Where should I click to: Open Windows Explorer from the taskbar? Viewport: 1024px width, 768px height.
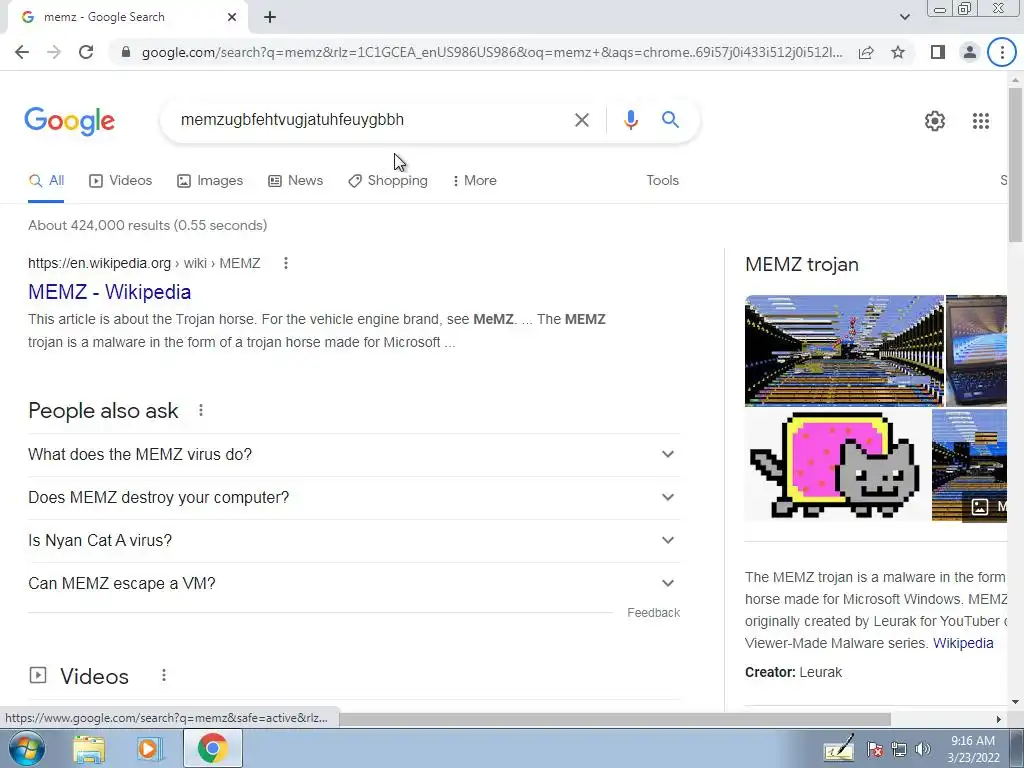point(89,749)
